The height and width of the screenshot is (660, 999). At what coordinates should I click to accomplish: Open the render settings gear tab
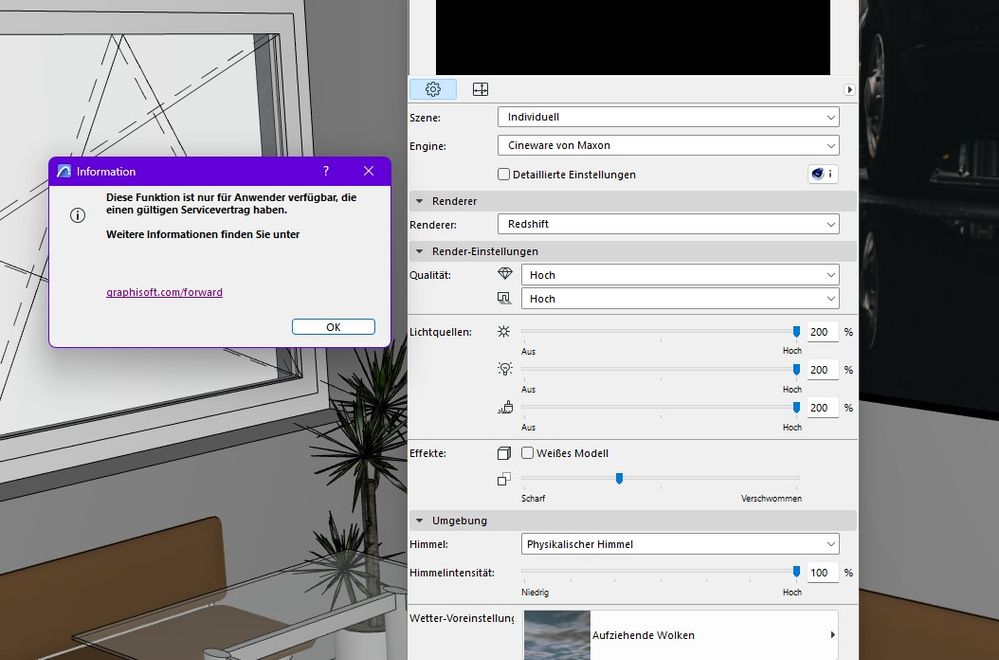(x=433, y=89)
